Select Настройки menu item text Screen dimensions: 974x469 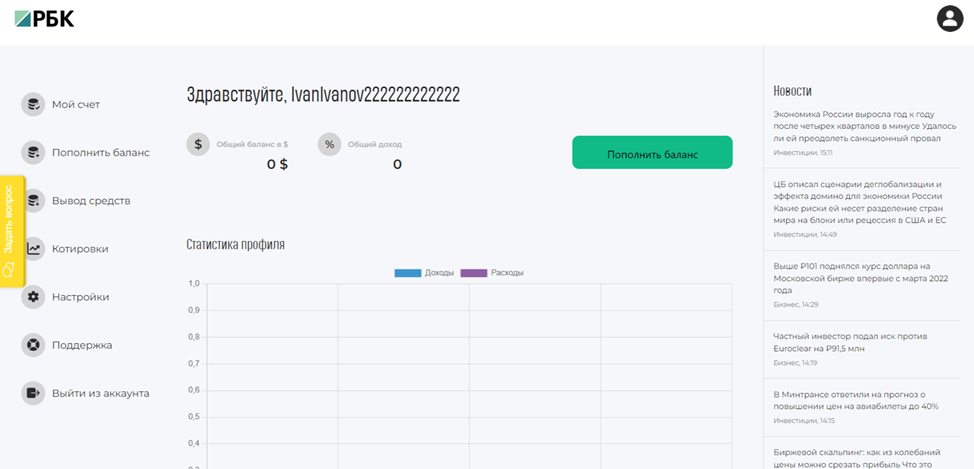(x=81, y=297)
